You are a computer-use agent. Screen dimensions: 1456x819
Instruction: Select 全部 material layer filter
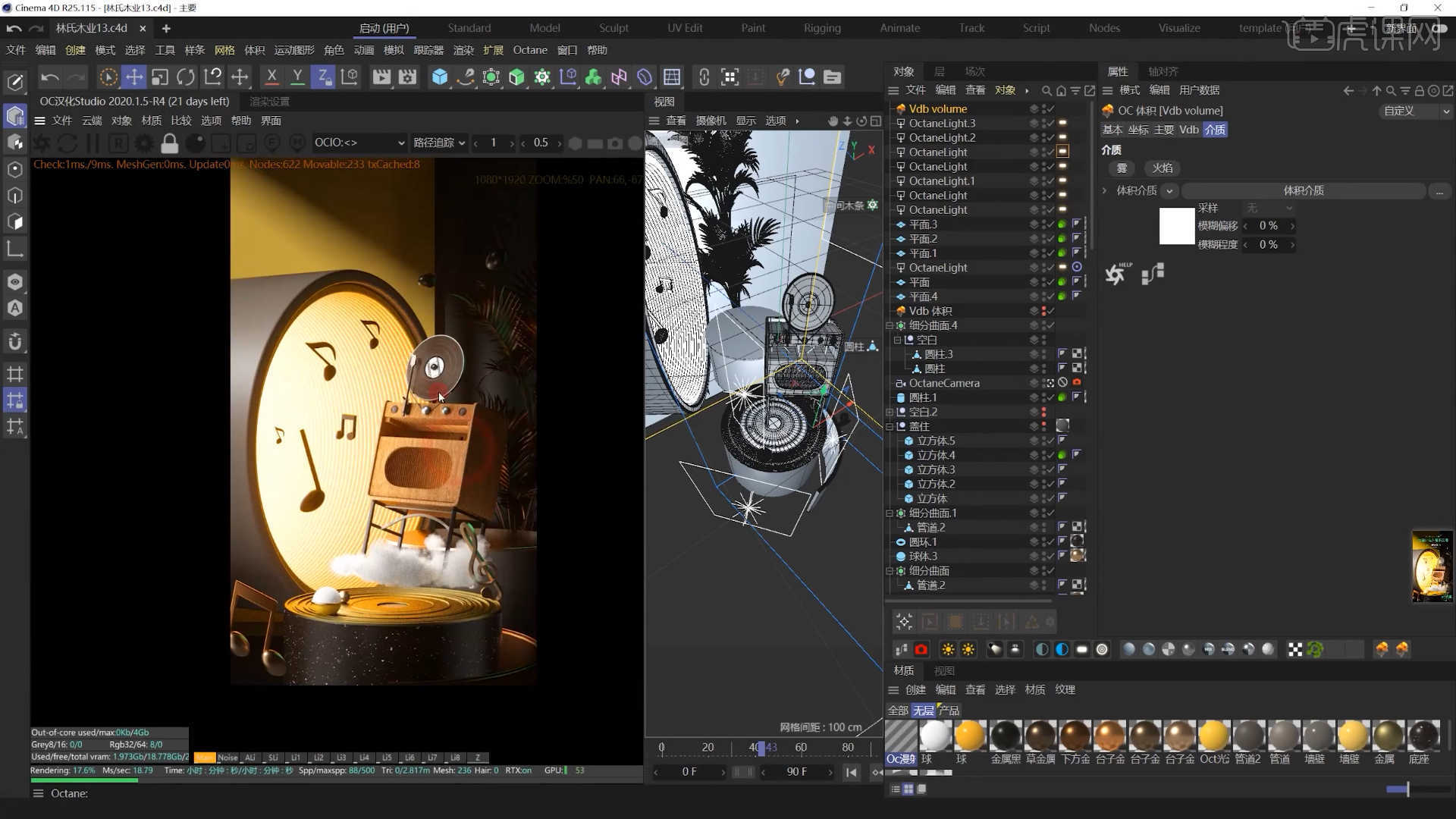coord(898,711)
